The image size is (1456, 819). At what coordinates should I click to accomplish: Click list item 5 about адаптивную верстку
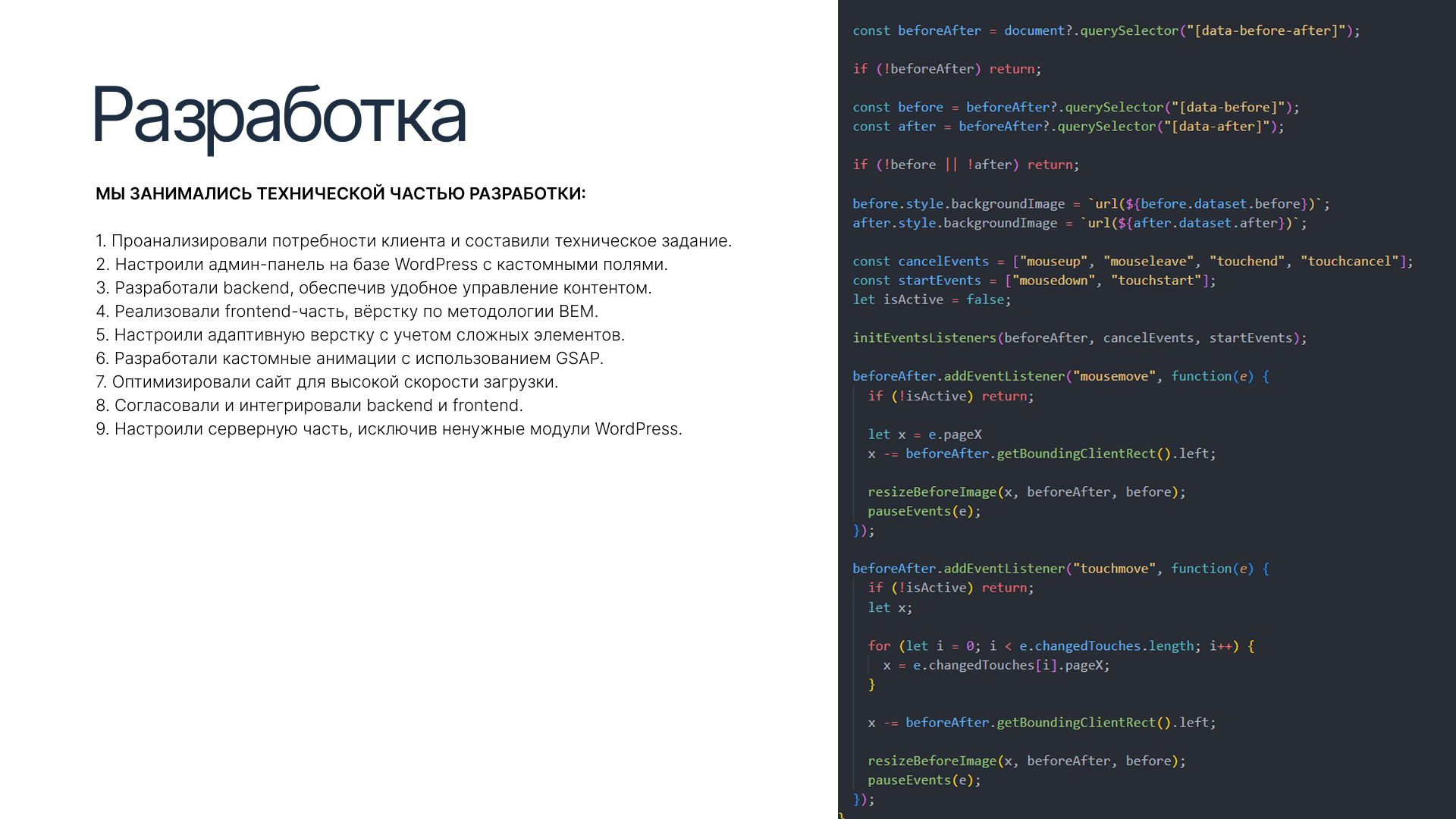tap(360, 335)
